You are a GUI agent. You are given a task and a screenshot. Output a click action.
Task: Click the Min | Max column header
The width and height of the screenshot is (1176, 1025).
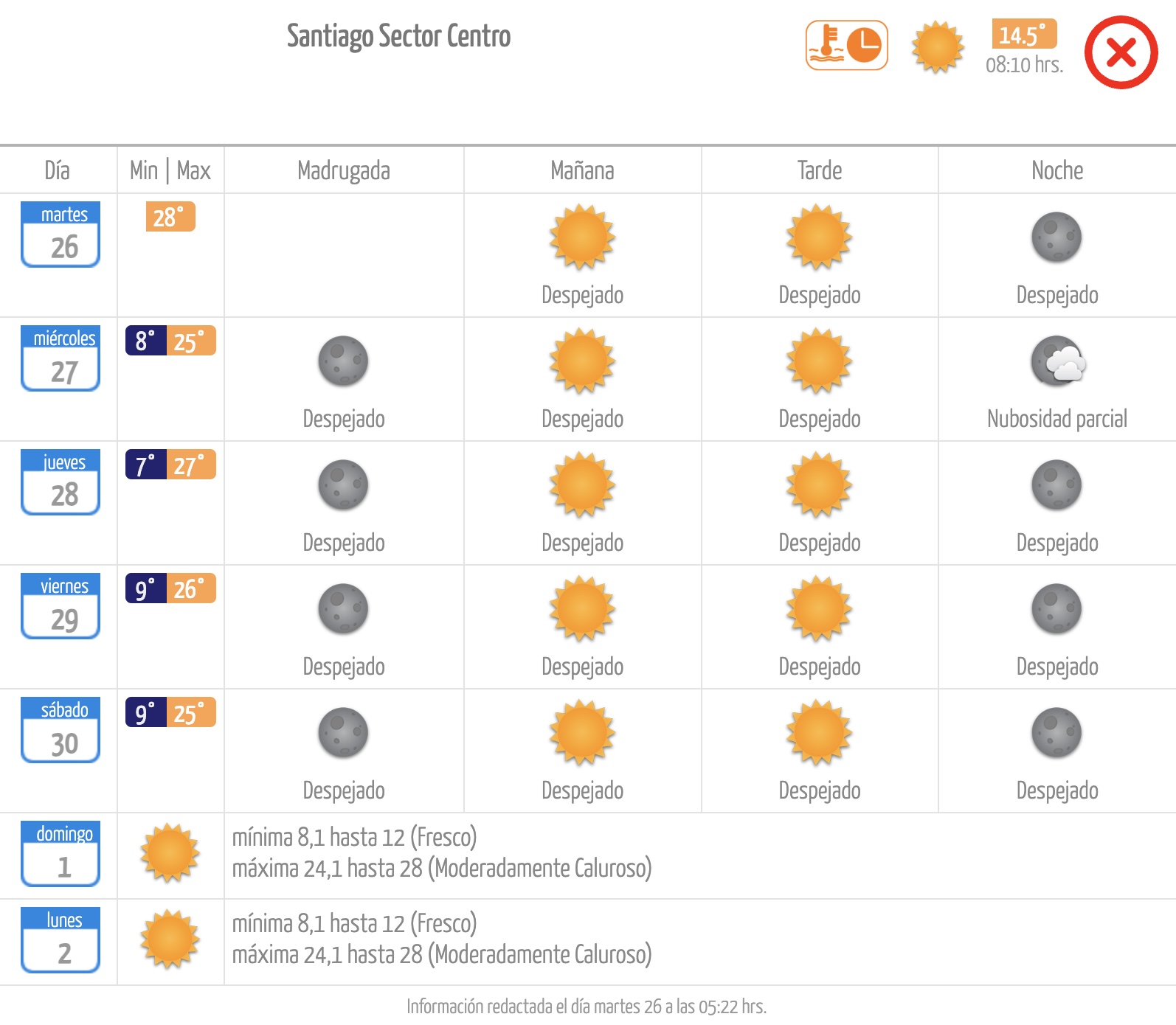pyautogui.click(x=170, y=170)
